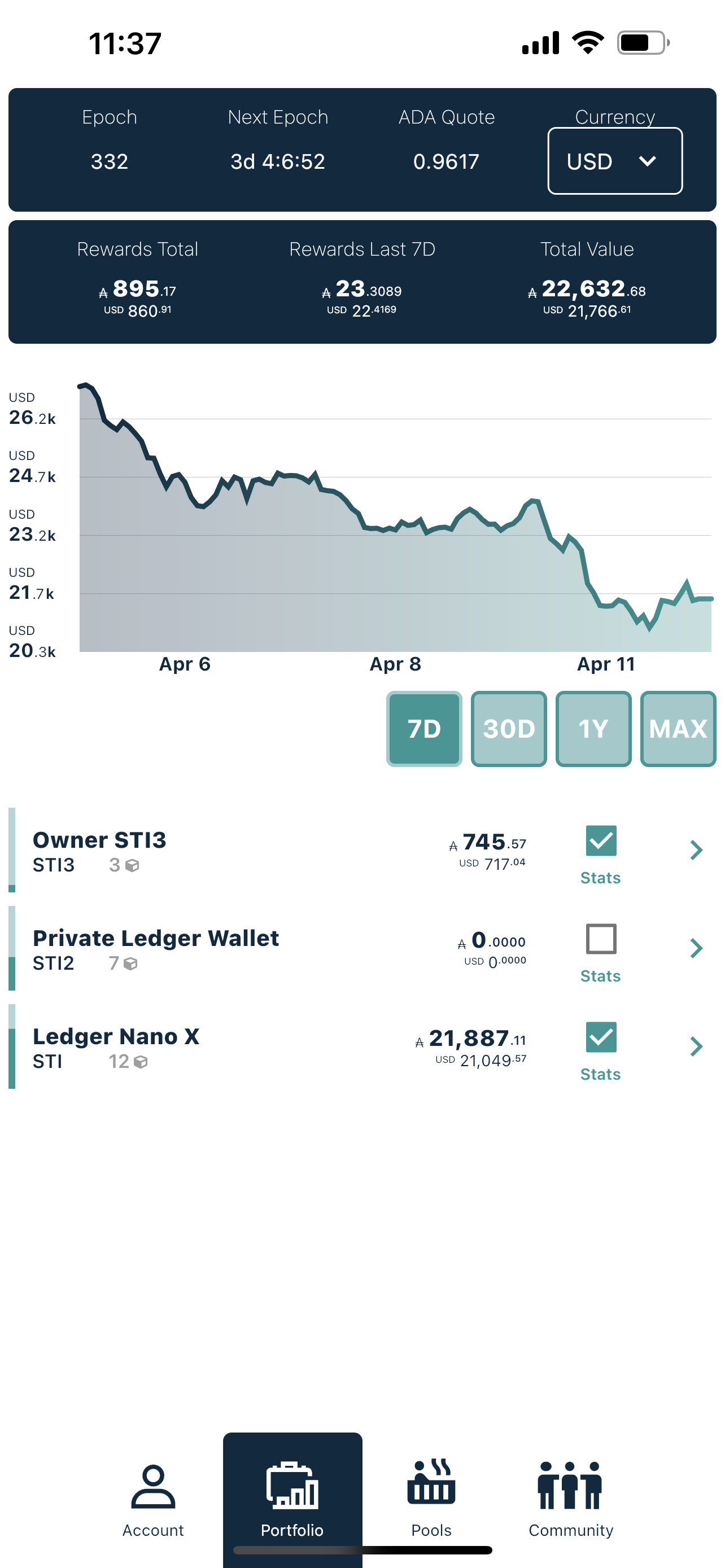Image resolution: width=725 pixels, height=1568 pixels.
Task: Expand Owner STI3 wallet details chevron
Action: (696, 849)
